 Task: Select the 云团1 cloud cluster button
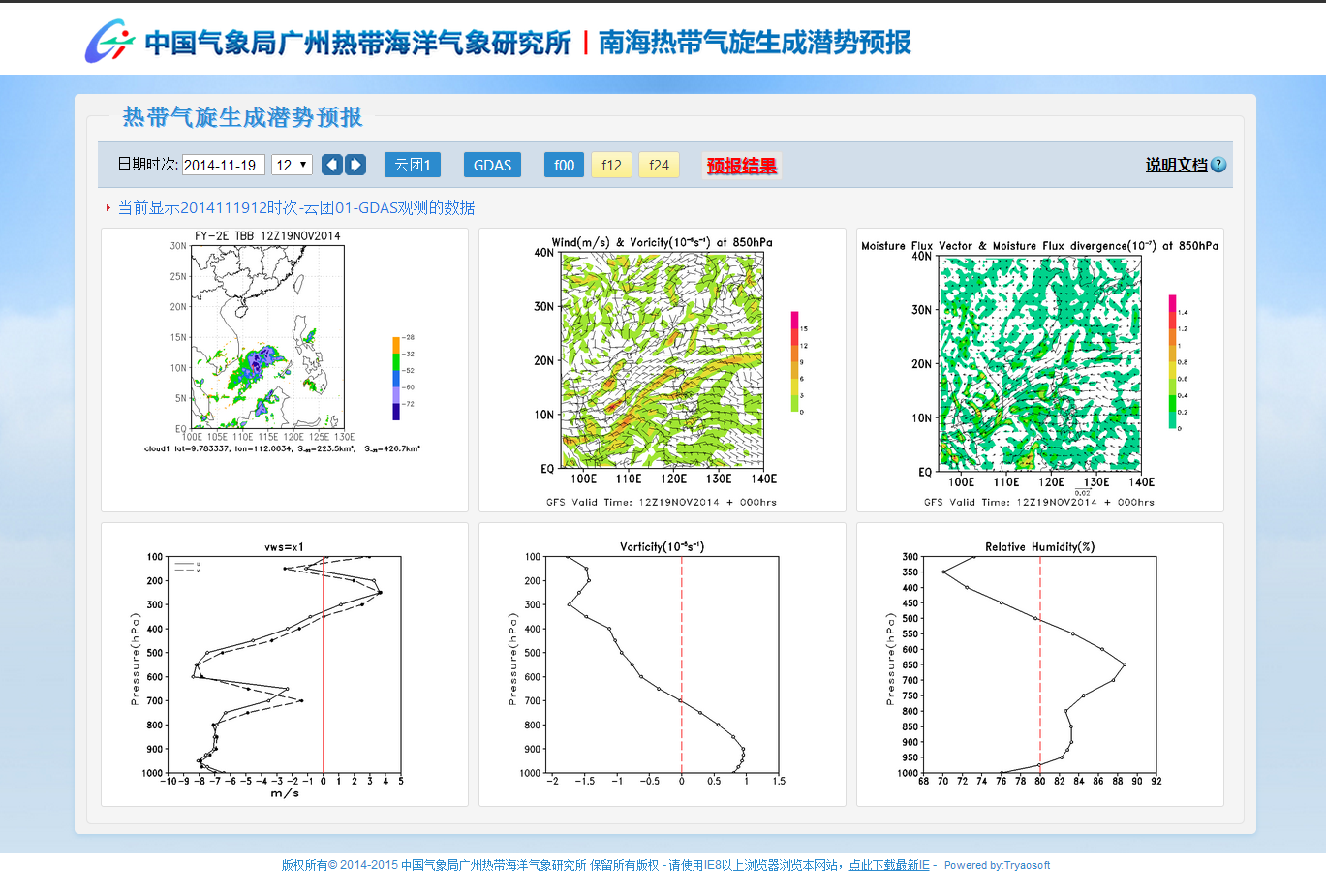[413, 165]
